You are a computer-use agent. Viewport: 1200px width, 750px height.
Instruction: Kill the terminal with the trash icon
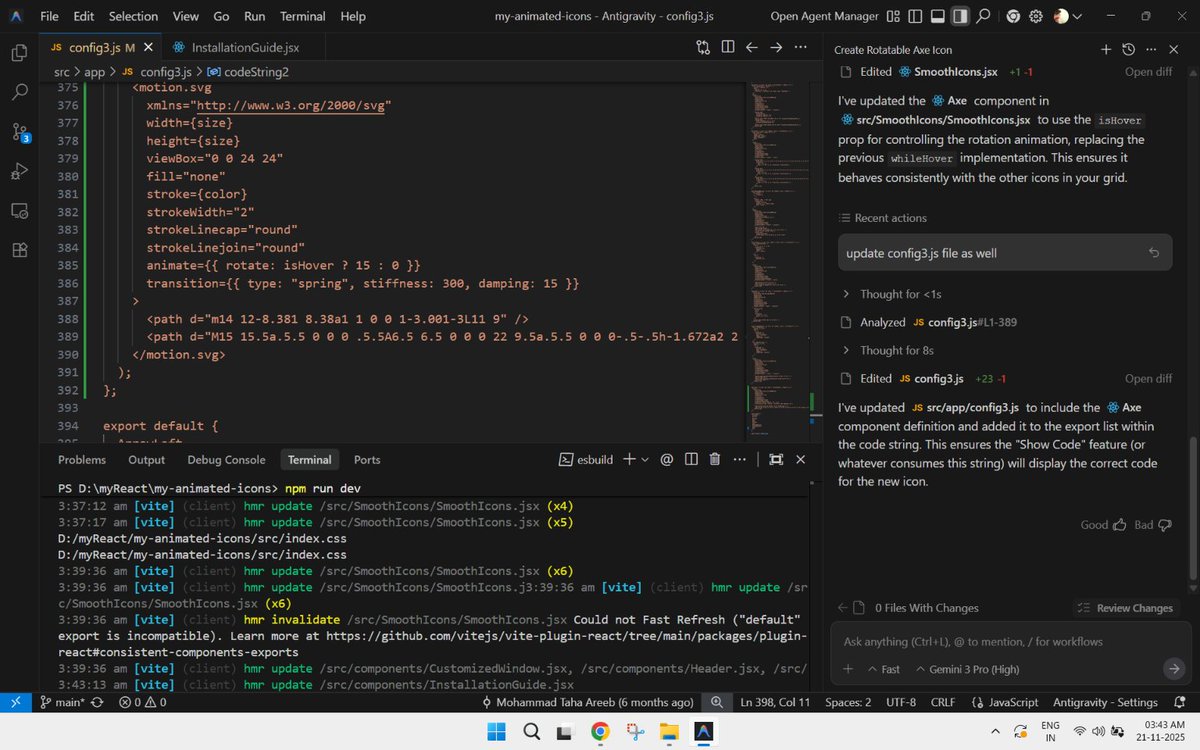pos(714,459)
